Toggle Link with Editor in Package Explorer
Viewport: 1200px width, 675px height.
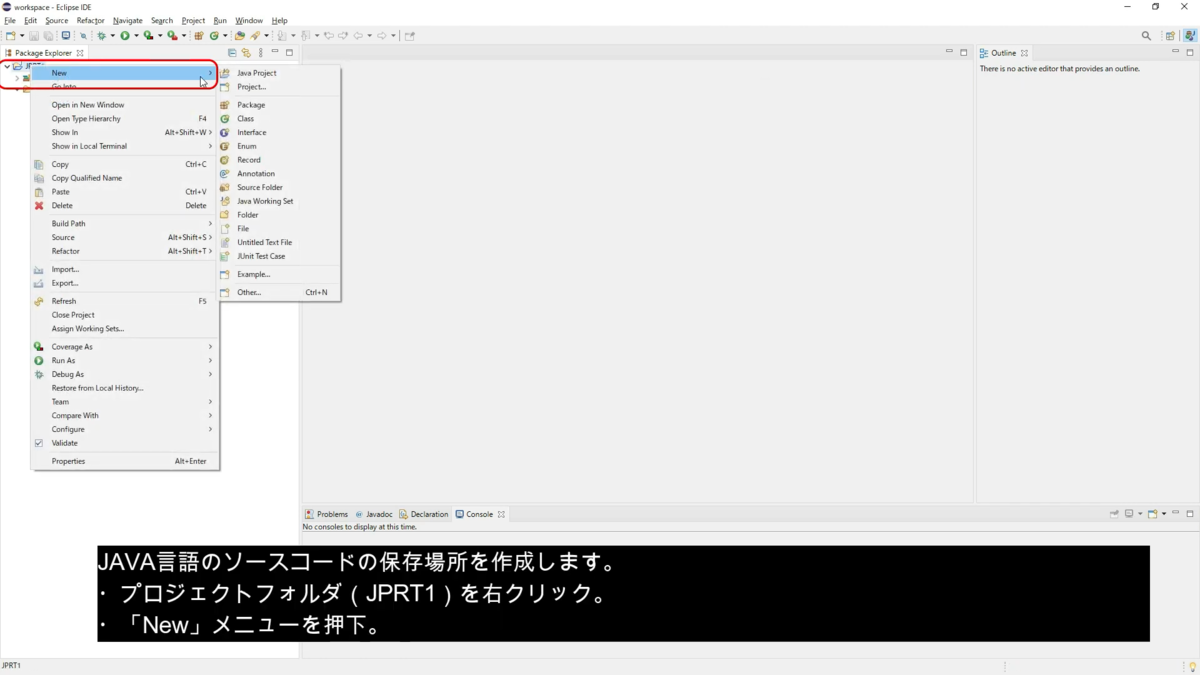pyautogui.click(x=246, y=52)
